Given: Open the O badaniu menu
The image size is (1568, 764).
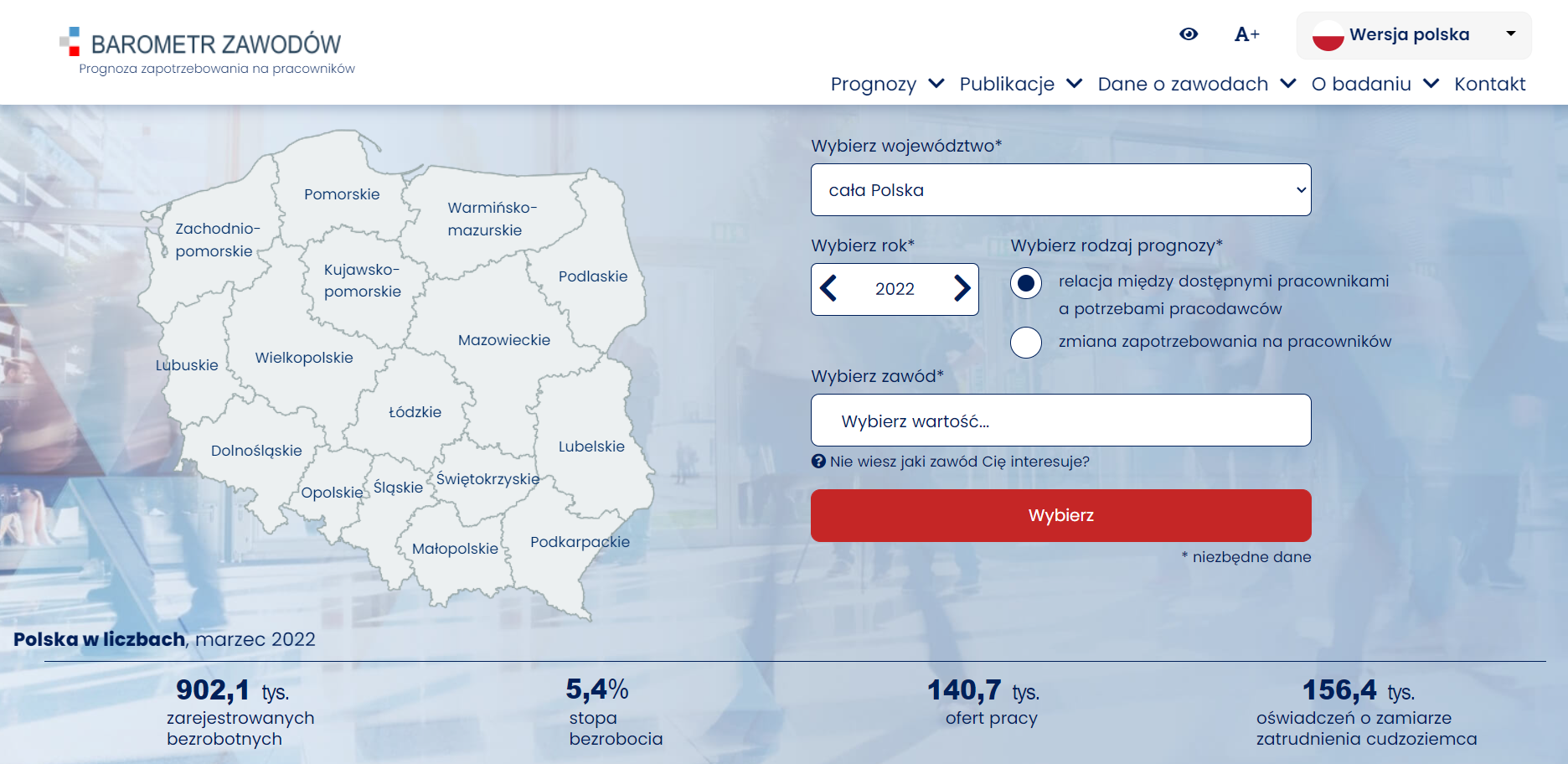Looking at the screenshot, I should pos(1361,84).
